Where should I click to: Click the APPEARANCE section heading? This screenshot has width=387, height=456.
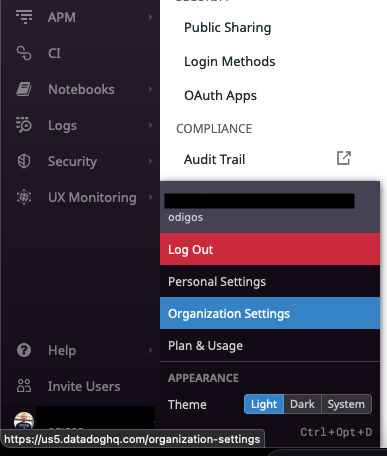point(203,378)
